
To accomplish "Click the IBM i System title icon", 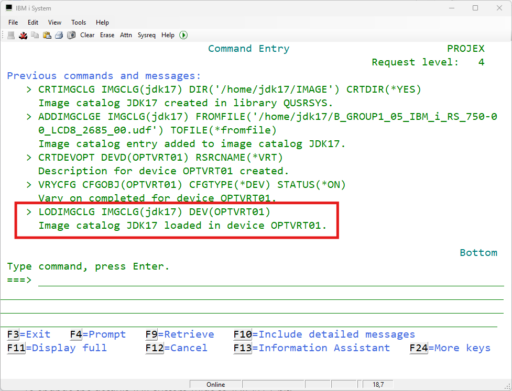I will [9, 8].
